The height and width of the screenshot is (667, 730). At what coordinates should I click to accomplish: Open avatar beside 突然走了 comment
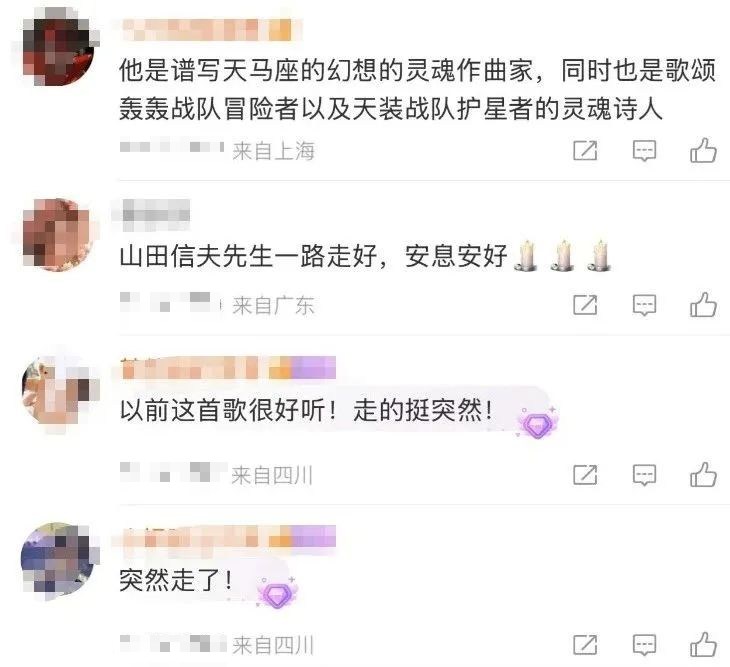tap(58, 559)
